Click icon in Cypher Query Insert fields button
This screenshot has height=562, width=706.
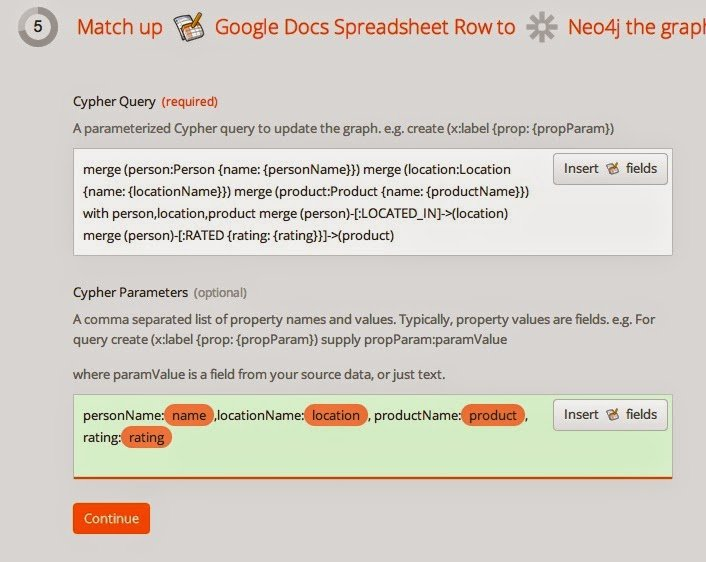(x=612, y=169)
